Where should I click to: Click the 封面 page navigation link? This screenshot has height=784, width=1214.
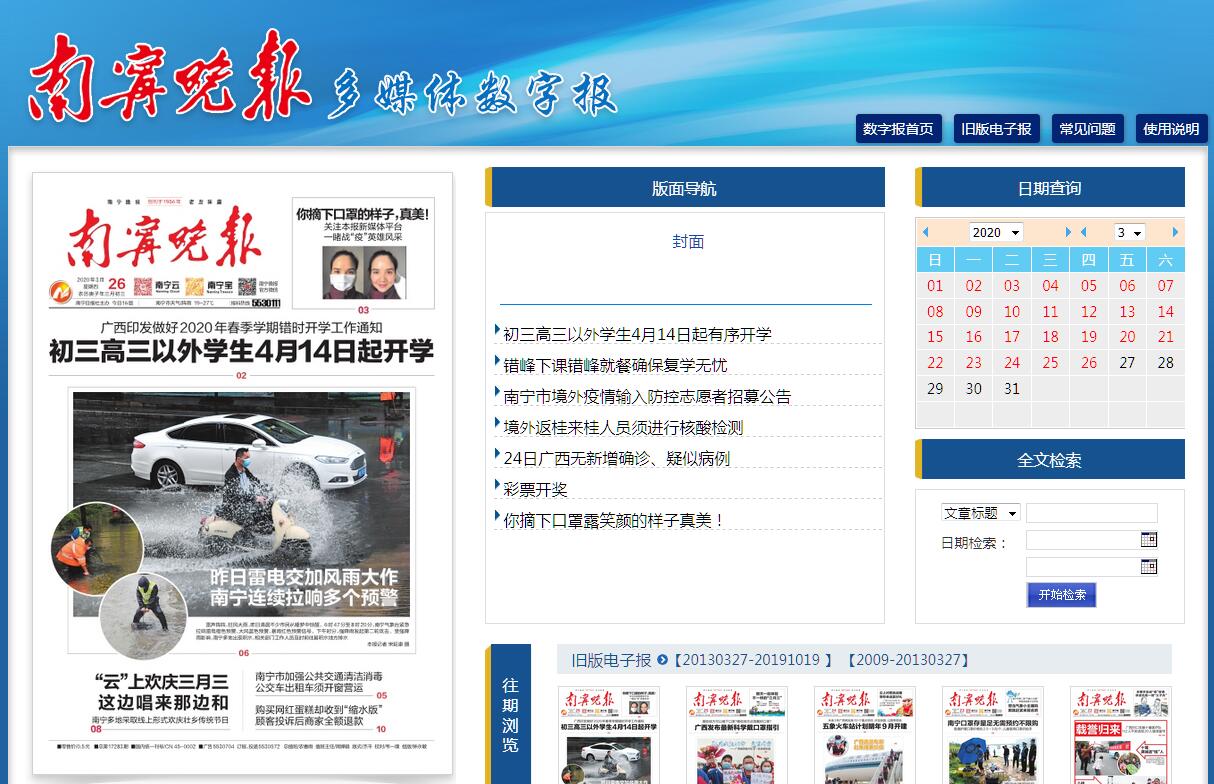coord(688,241)
